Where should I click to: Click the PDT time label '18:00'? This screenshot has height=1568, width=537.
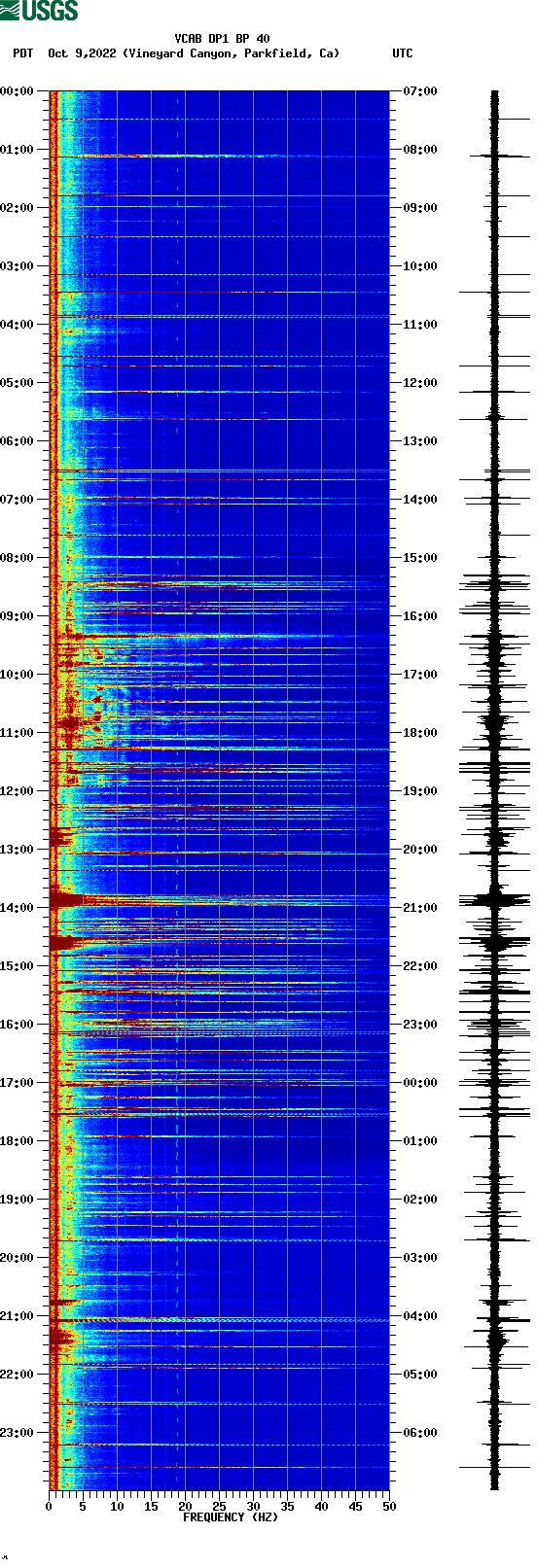18,1141
